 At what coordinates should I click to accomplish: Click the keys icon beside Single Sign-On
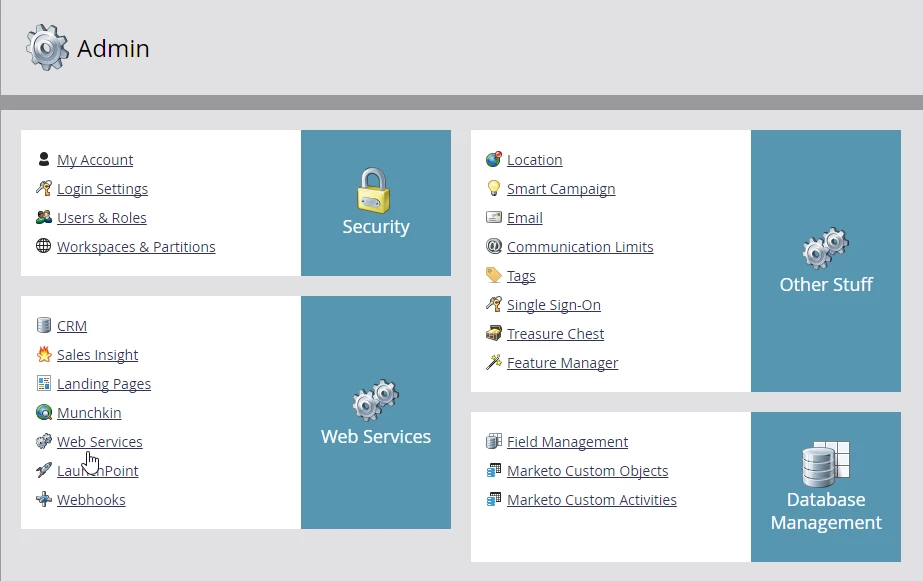pos(494,304)
